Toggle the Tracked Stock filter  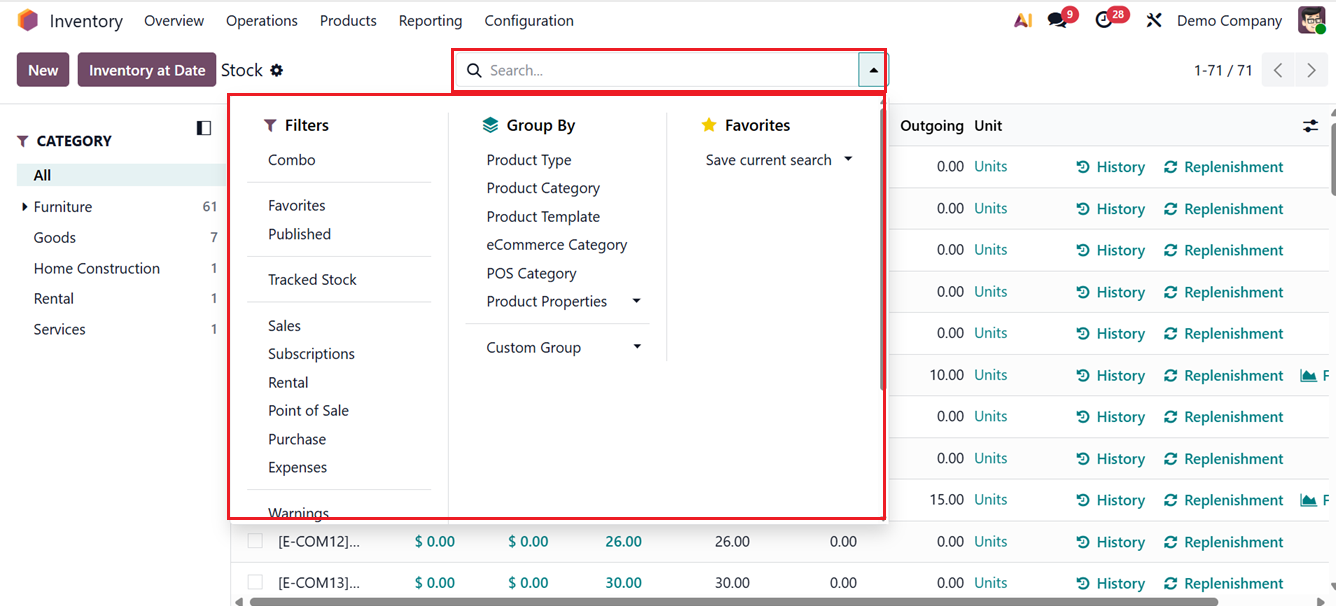coord(312,280)
